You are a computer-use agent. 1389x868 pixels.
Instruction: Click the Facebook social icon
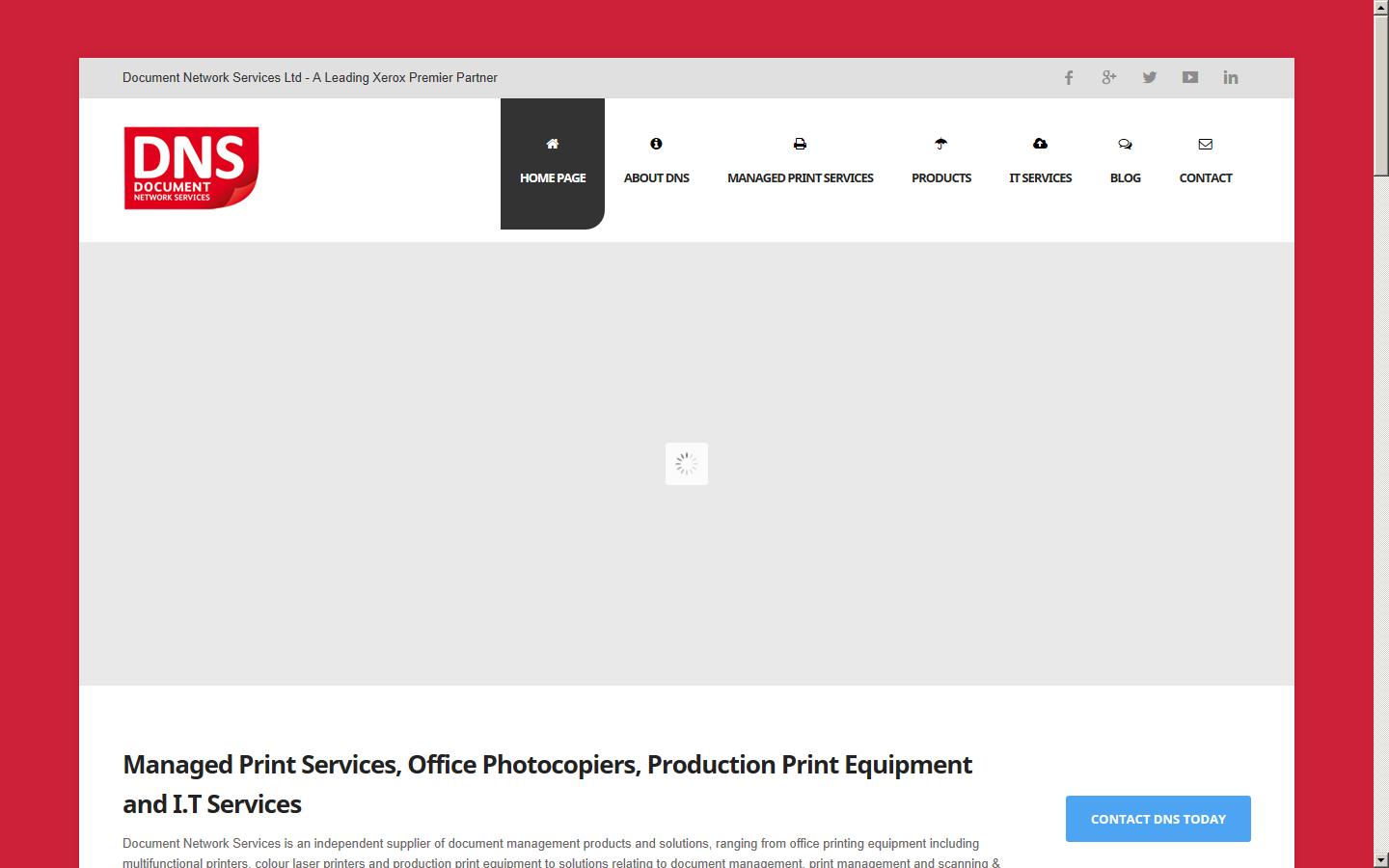click(x=1068, y=77)
